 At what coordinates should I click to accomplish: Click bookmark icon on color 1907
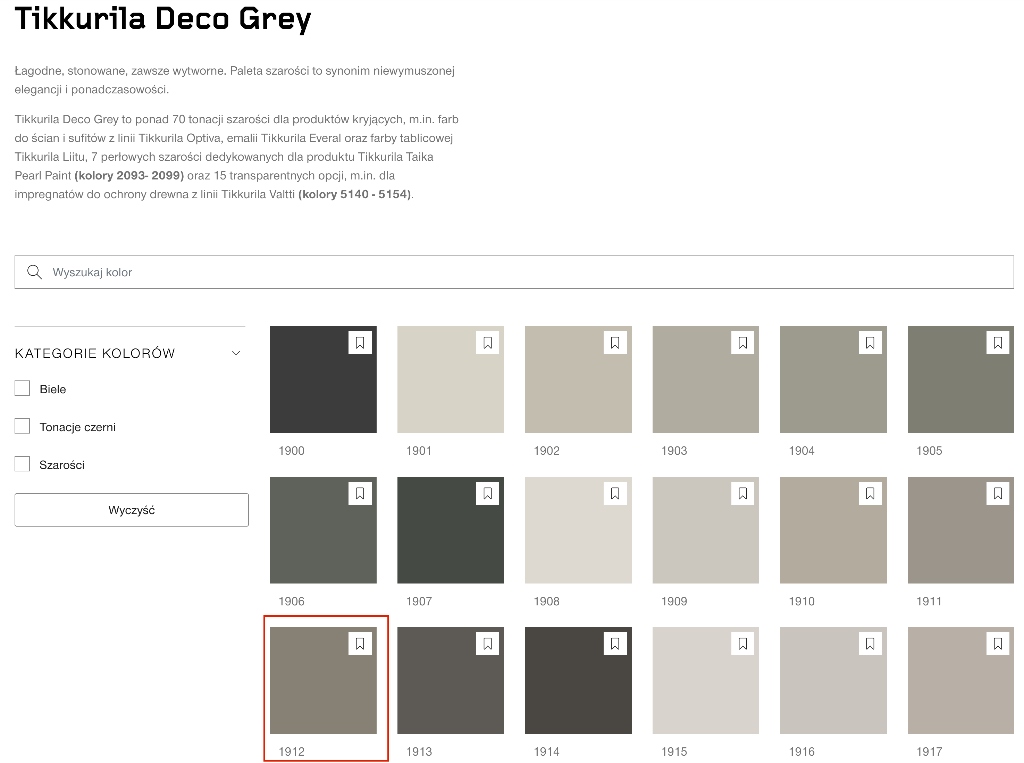(x=487, y=493)
